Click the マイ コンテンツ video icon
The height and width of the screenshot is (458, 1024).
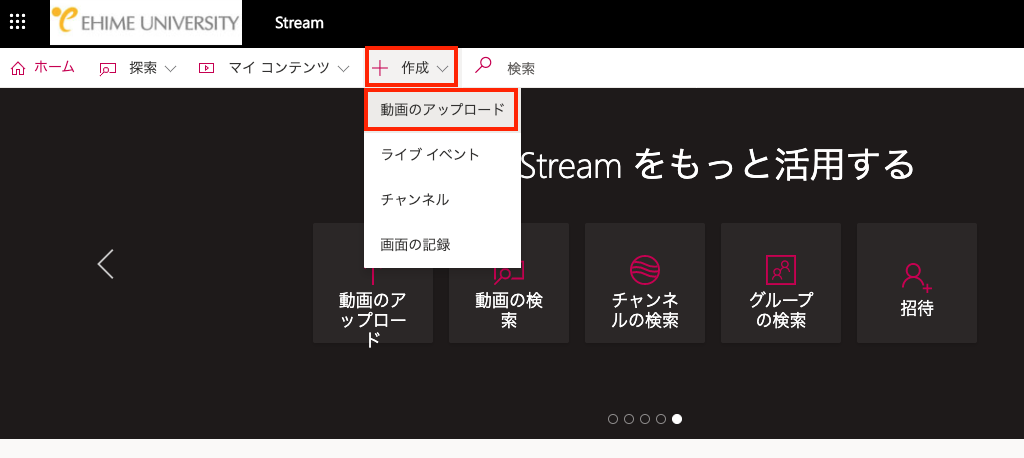click(206, 68)
